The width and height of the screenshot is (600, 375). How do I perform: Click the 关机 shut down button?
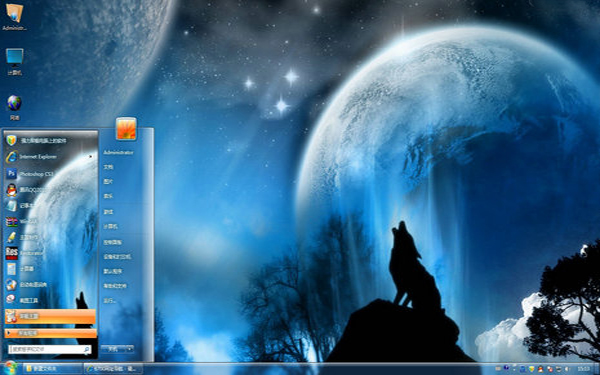[113, 349]
